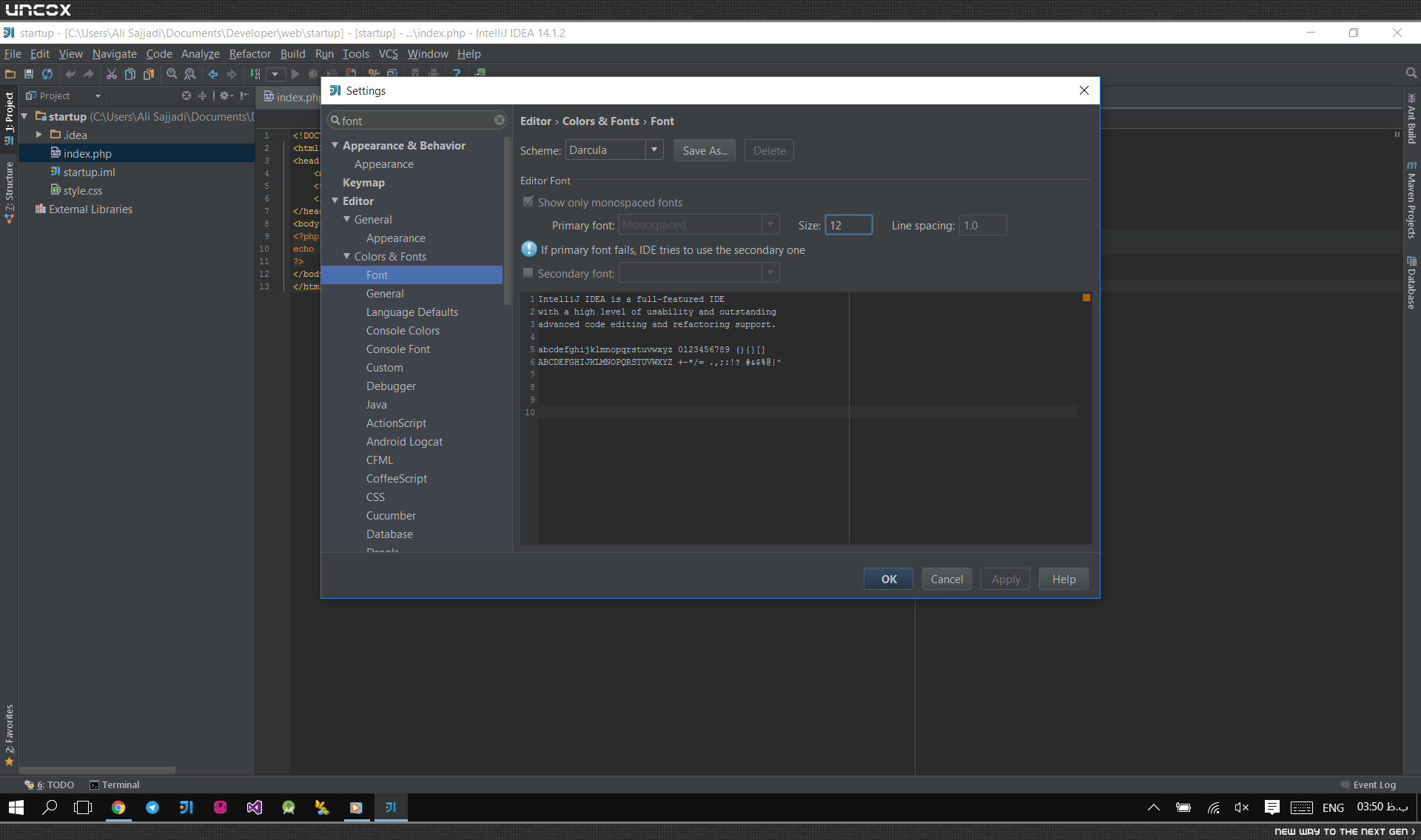Click the Windows Start button
This screenshot has width=1421, height=840.
point(16,807)
